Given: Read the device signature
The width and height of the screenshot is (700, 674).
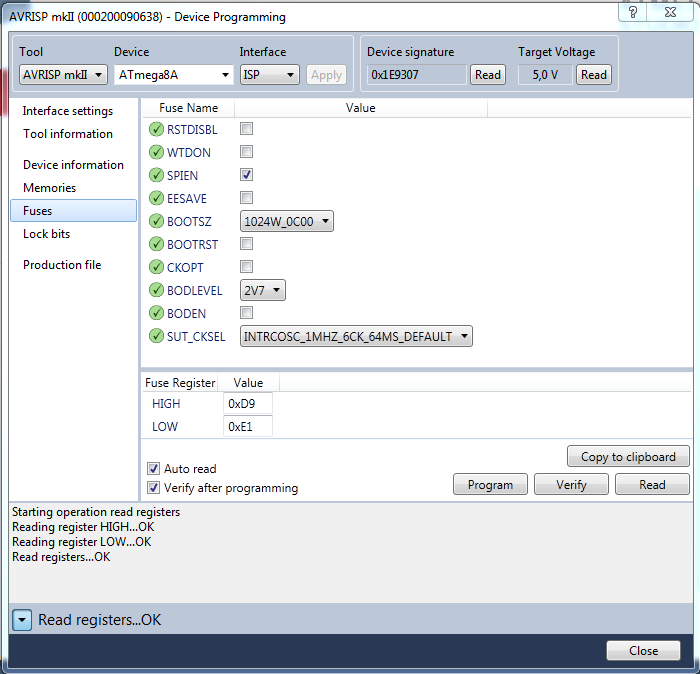Looking at the screenshot, I should coord(488,75).
